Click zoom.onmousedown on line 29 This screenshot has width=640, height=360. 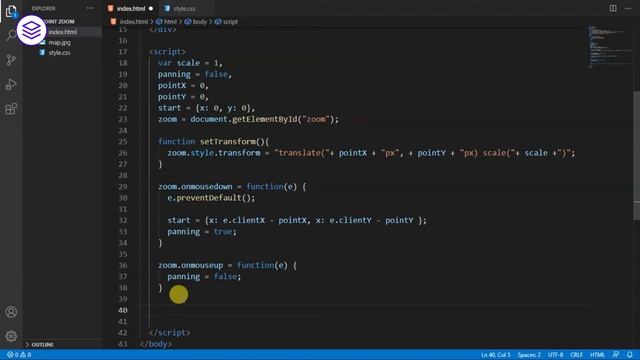pos(195,187)
